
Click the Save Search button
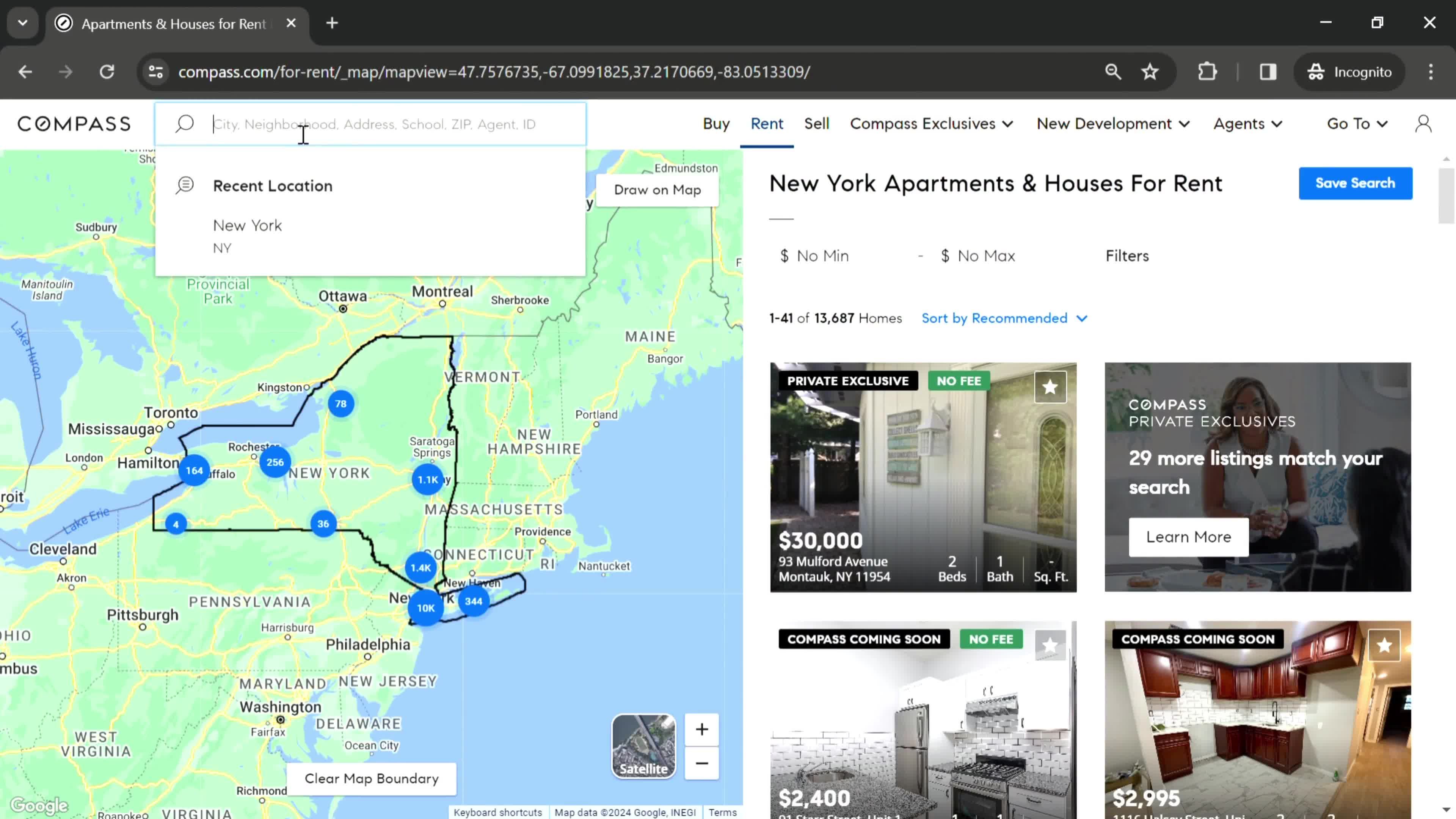[1355, 183]
